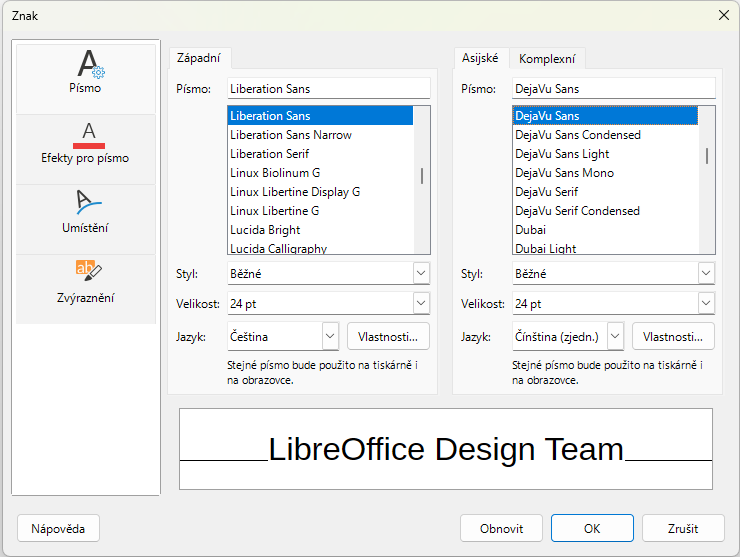Viewport: 740px width, 557px height.
Task: Expand the Čeština language dropdown
Action: (330, 336)
